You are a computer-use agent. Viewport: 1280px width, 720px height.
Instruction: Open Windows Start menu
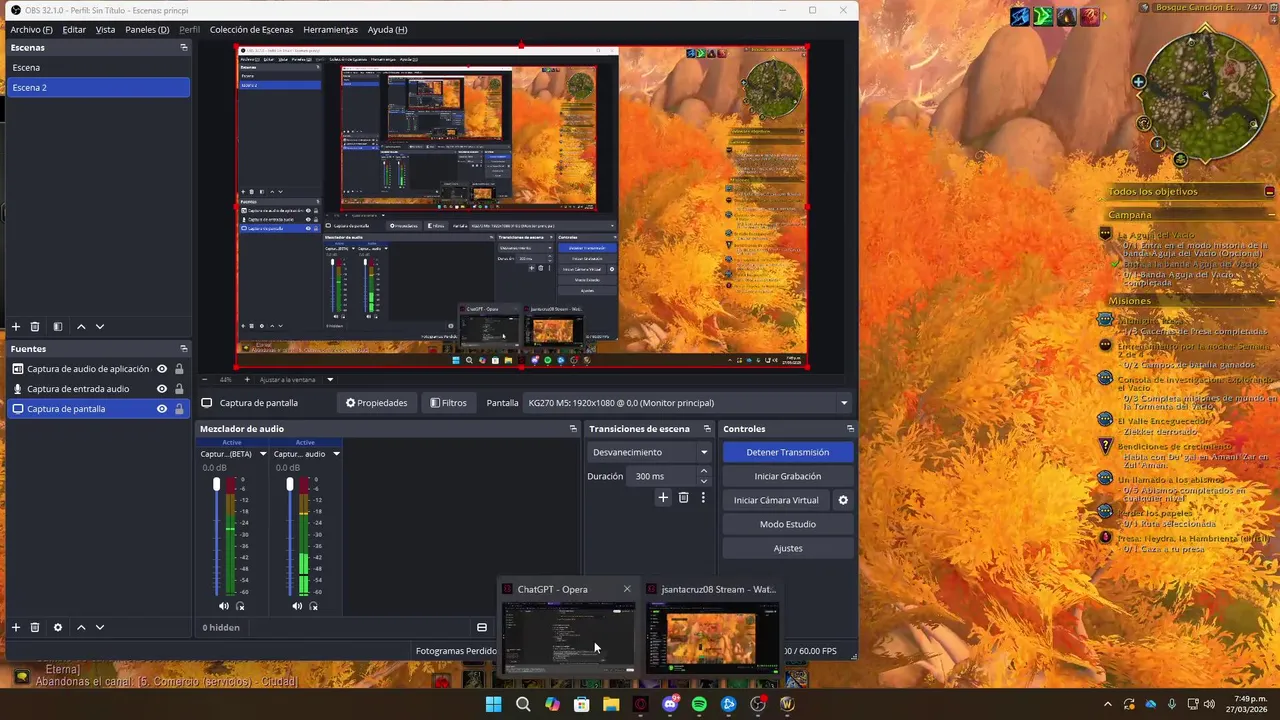(x=493, y=704)
